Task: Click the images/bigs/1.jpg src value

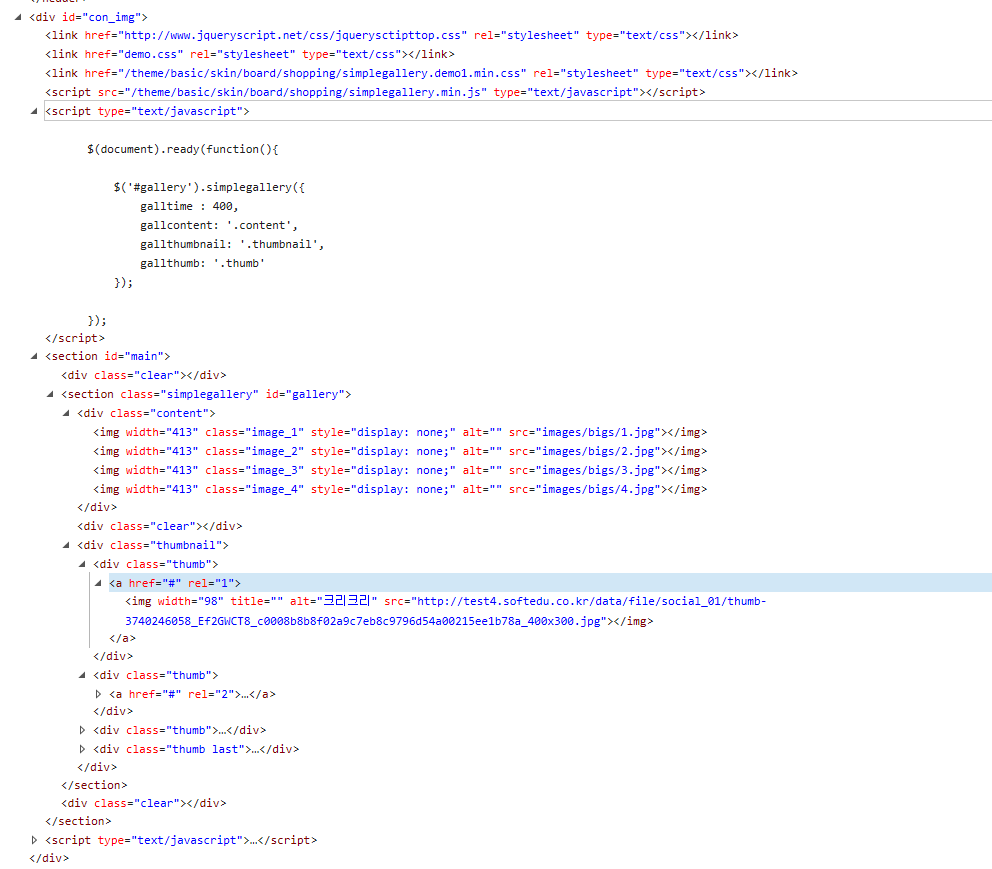Action: coord(598,433)
